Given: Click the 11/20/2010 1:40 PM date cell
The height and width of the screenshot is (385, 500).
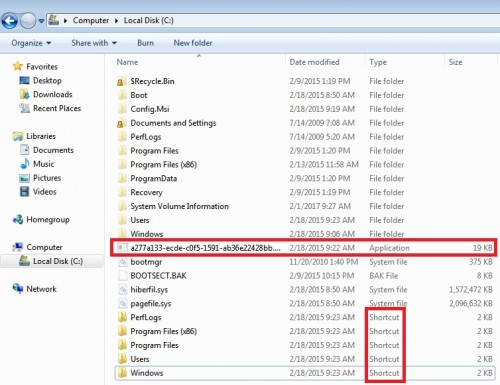Looking at the screenshot, I should [x=324, y=262].
